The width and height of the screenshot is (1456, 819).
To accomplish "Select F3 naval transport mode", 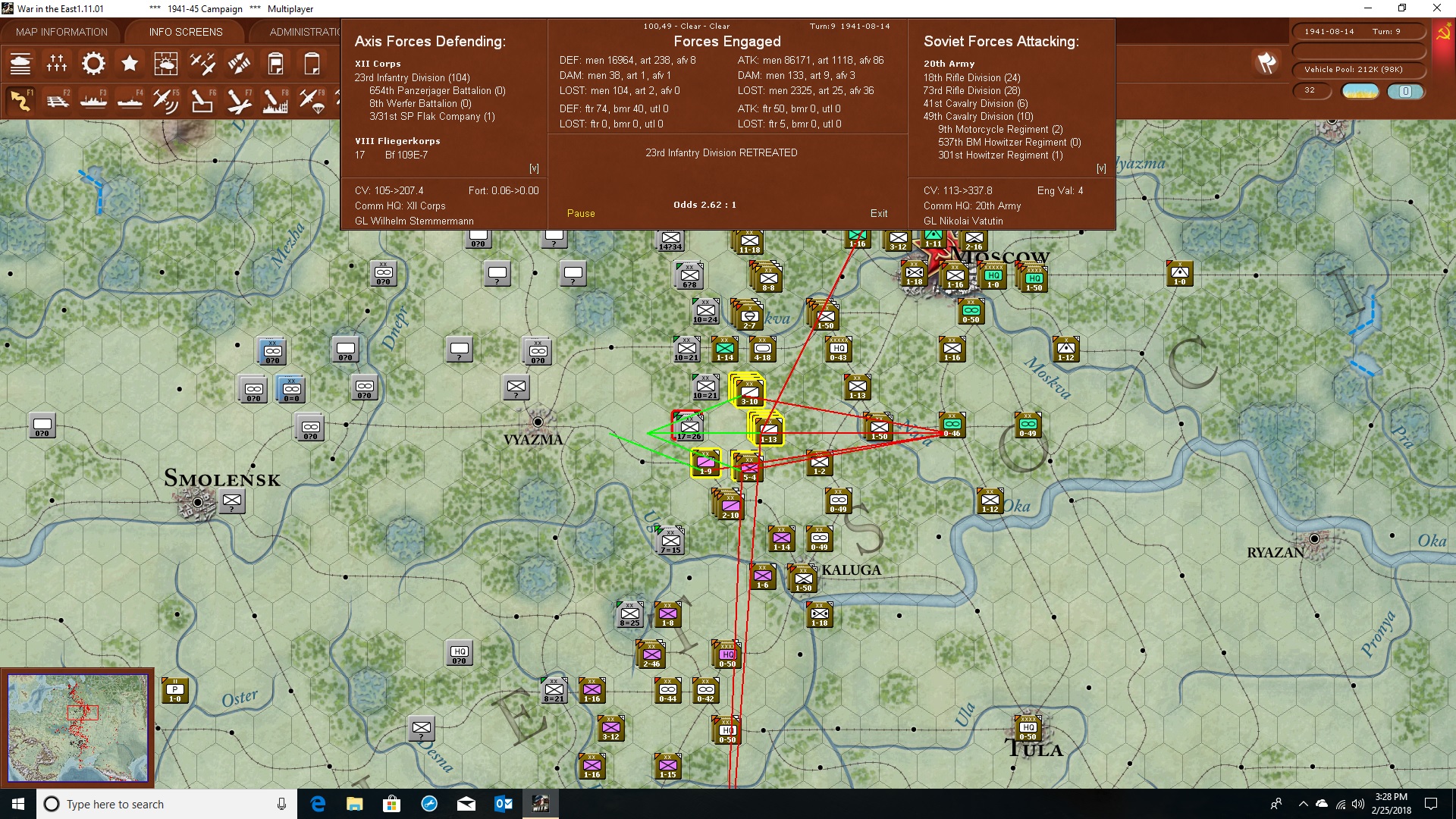I will [93, 101].
